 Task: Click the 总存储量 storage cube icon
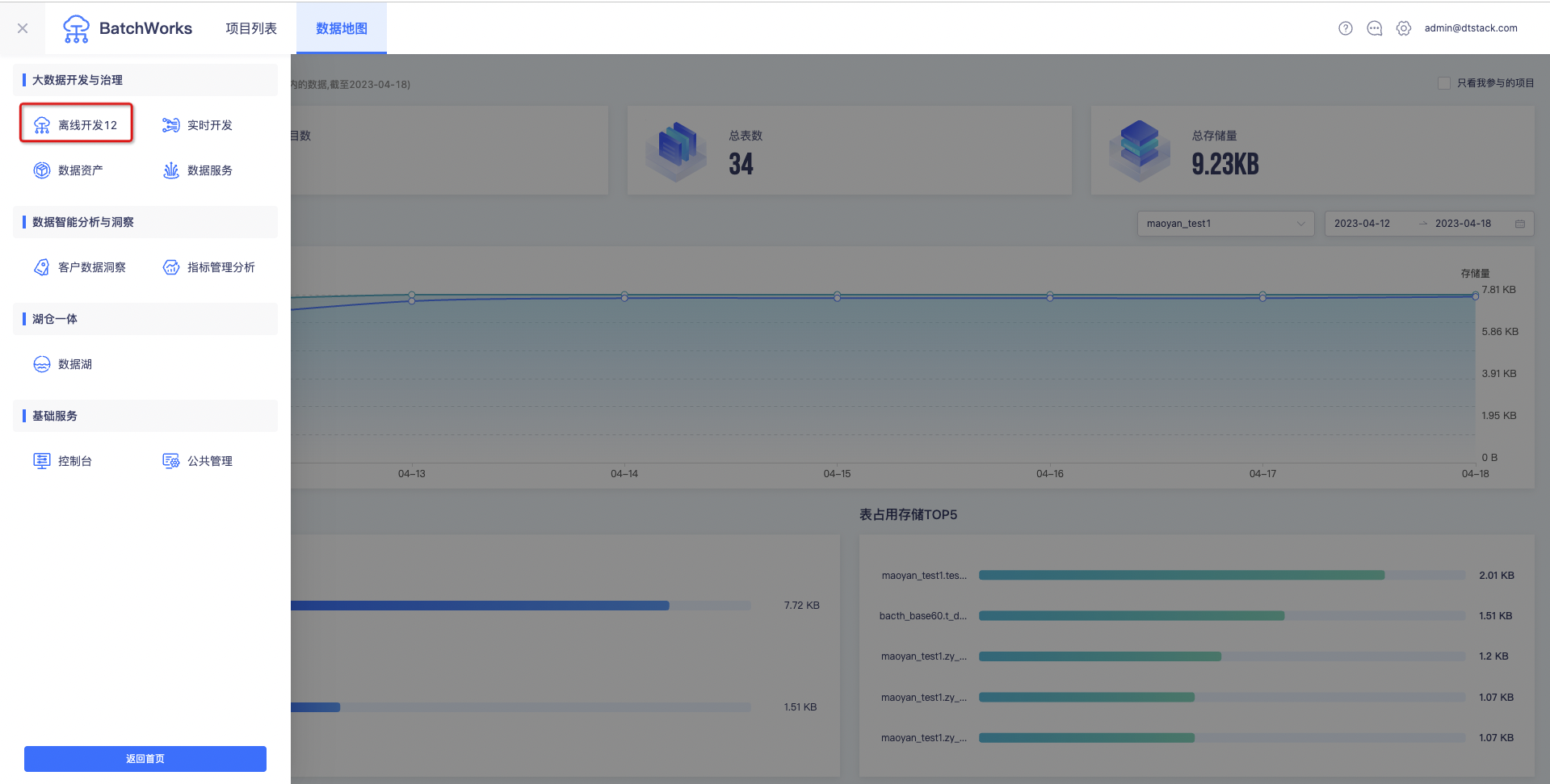point(1140,151)
